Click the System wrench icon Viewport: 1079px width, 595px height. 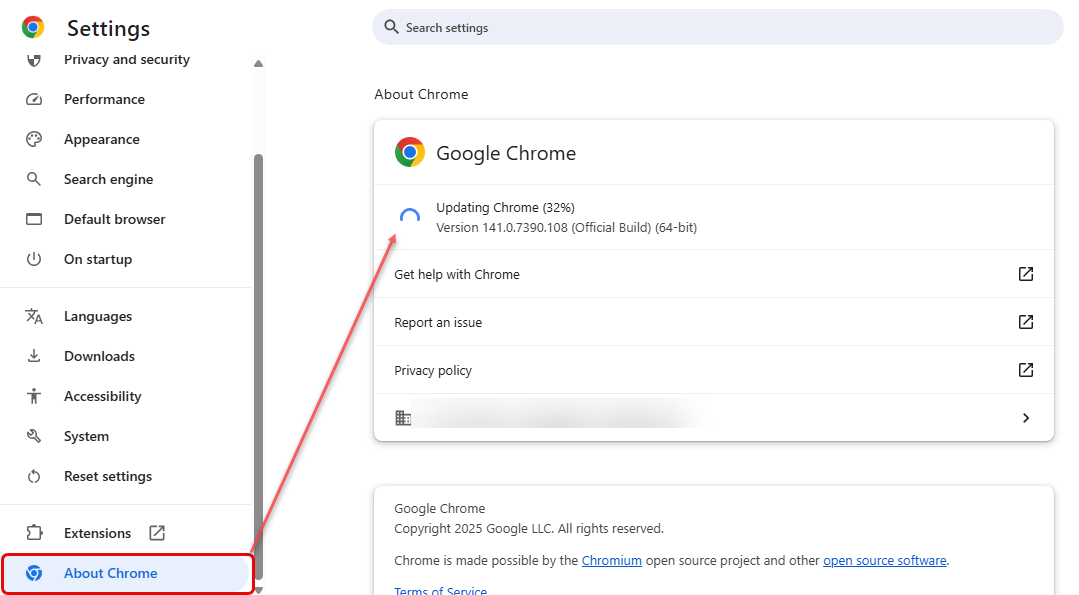(34, 436)
